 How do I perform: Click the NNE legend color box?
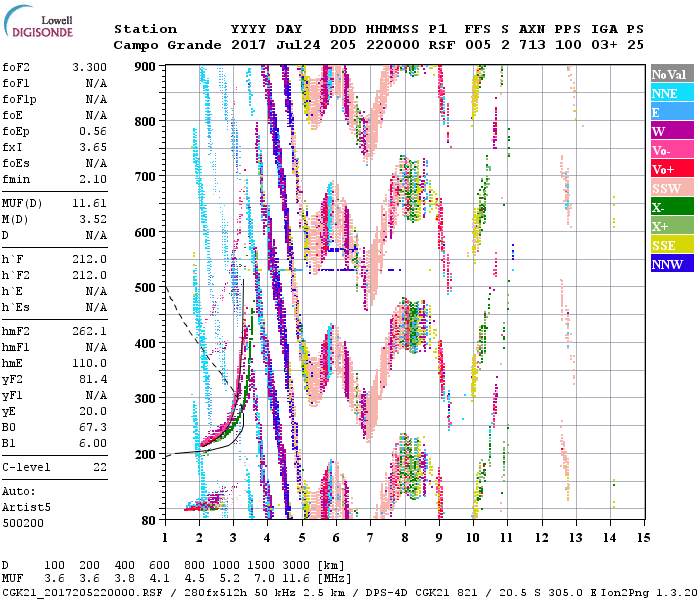672,93
